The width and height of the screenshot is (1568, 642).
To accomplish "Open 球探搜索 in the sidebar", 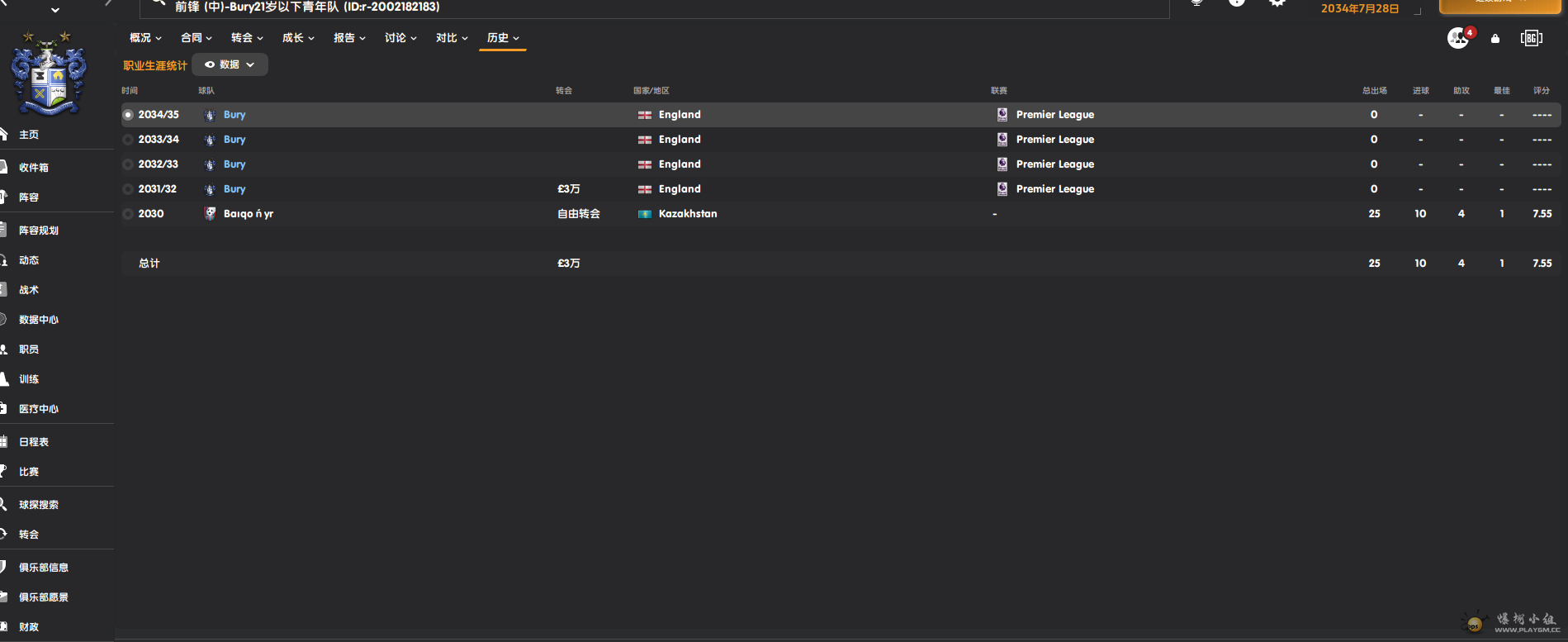I will (39, 505).
